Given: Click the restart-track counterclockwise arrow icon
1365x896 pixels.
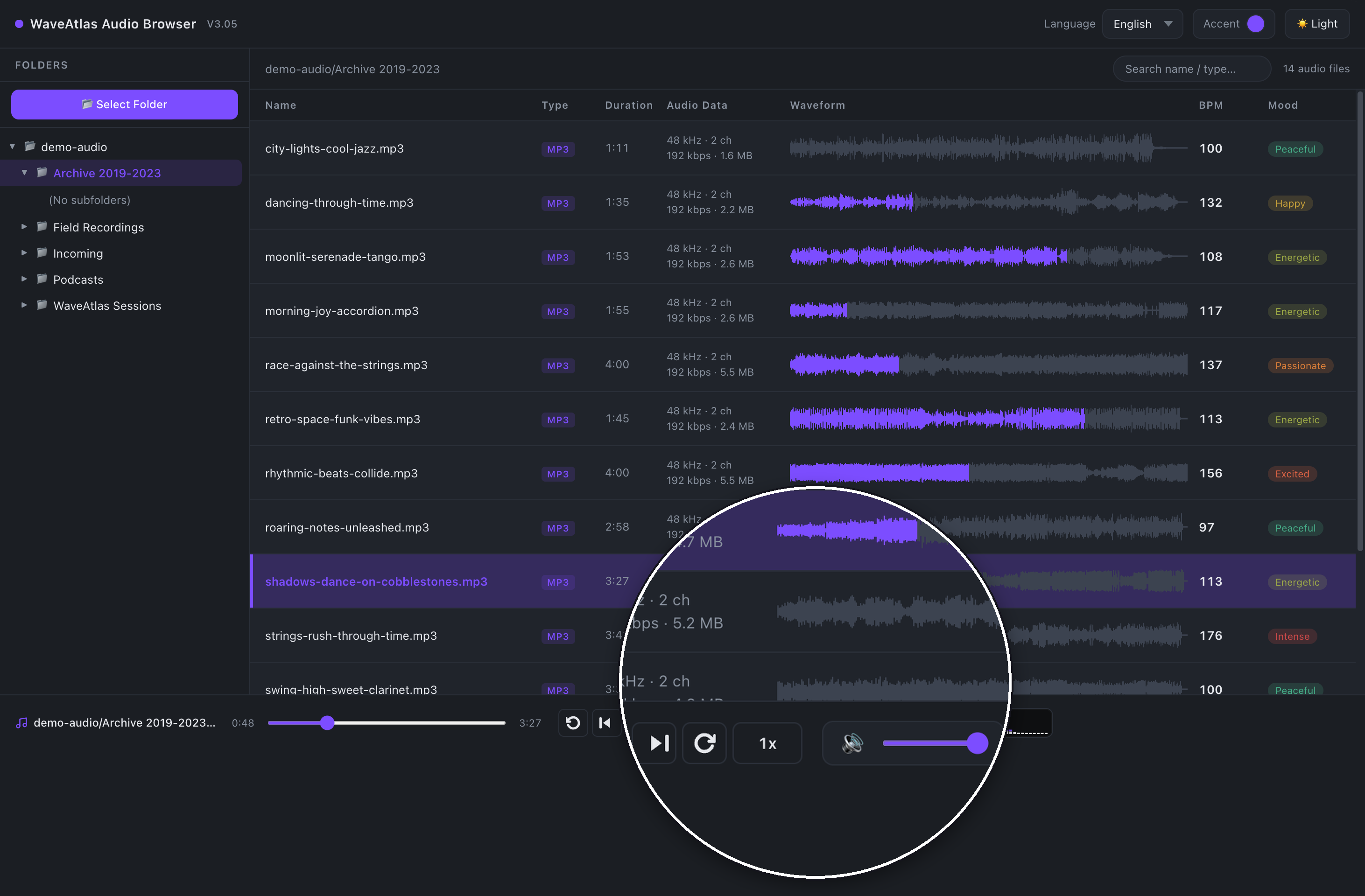Looking at the screenshot, I should click(572, 722).
